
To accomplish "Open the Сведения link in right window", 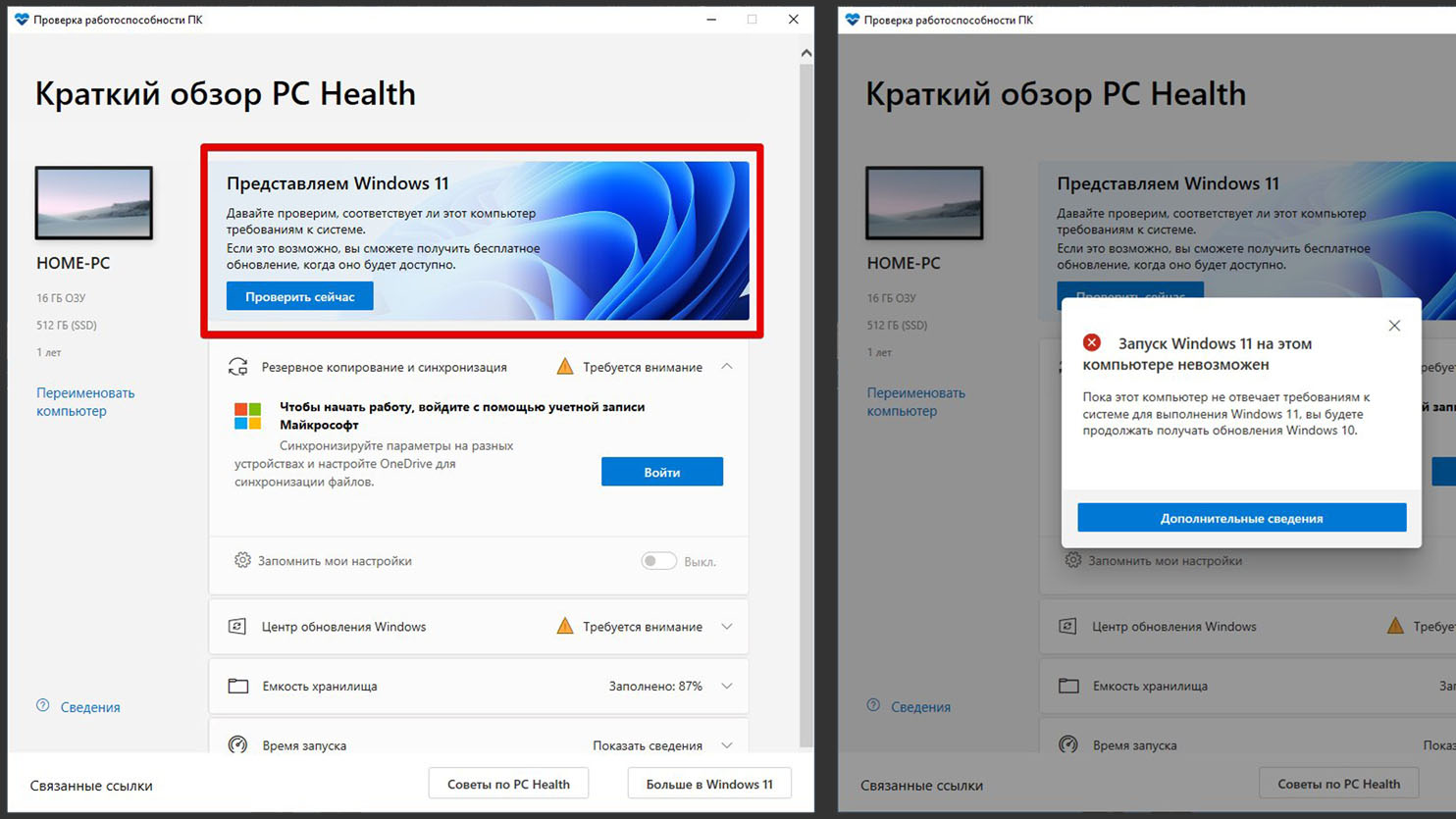I will 920,707.
